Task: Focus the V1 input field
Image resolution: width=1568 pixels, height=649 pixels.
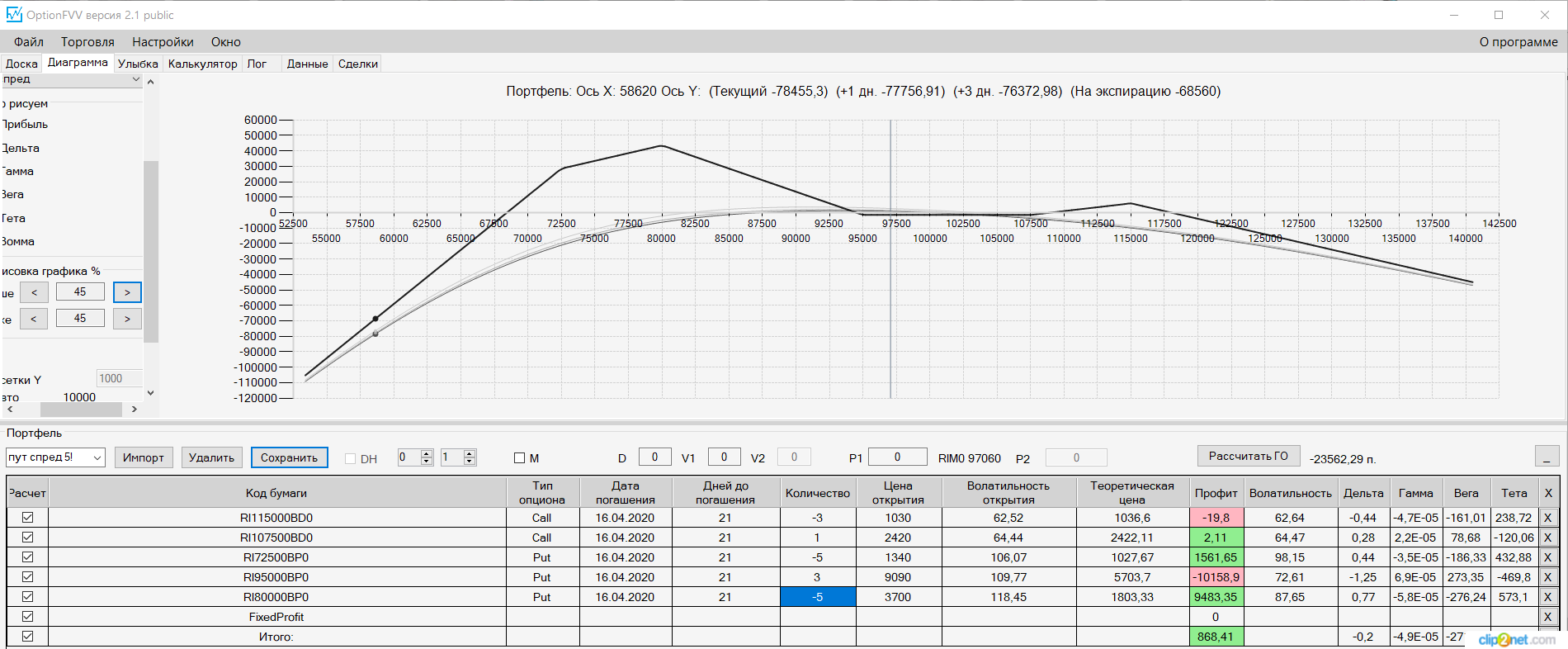Action: coord(724,457)
